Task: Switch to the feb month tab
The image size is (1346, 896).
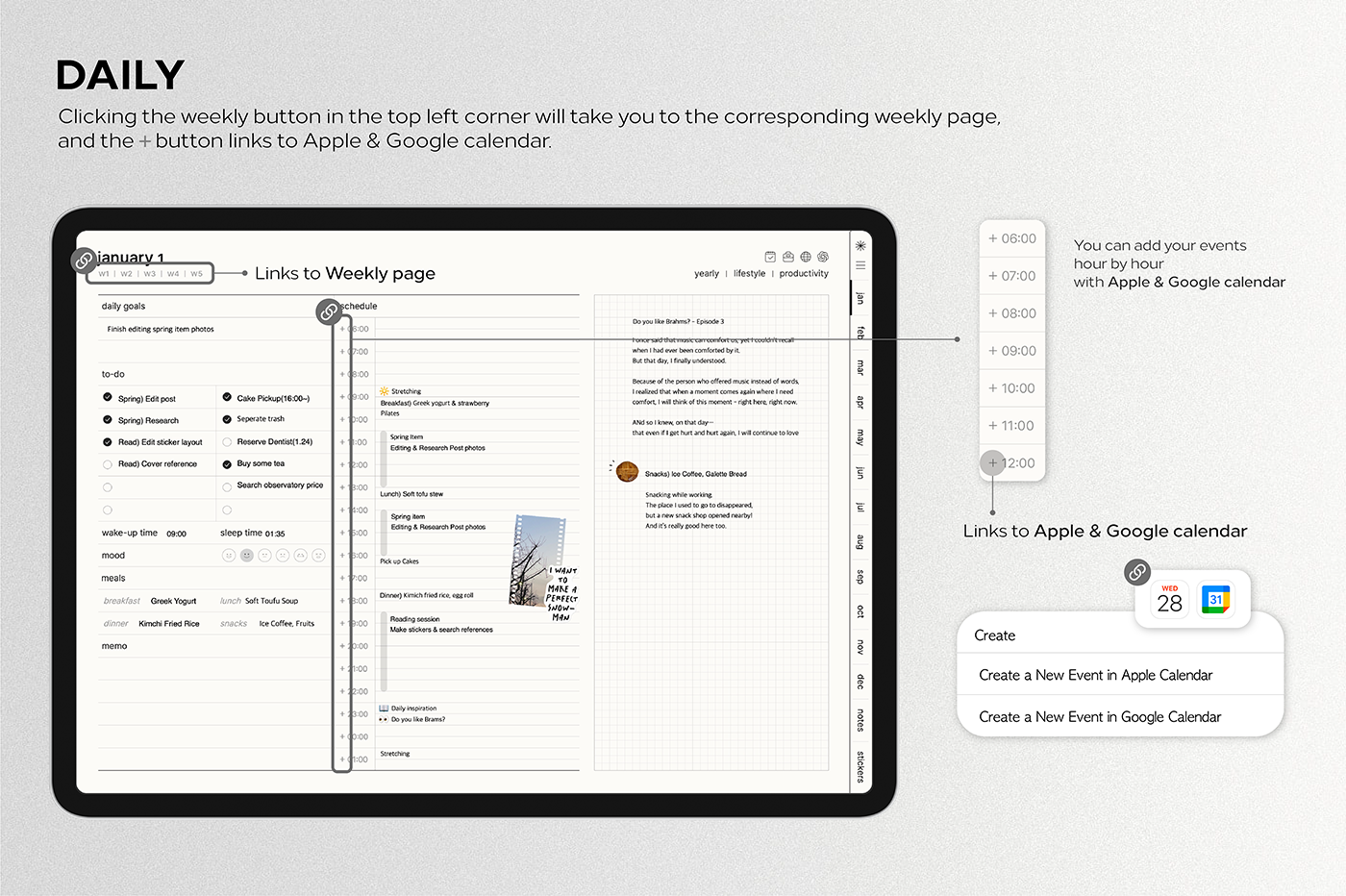Action: click(860, 333)
